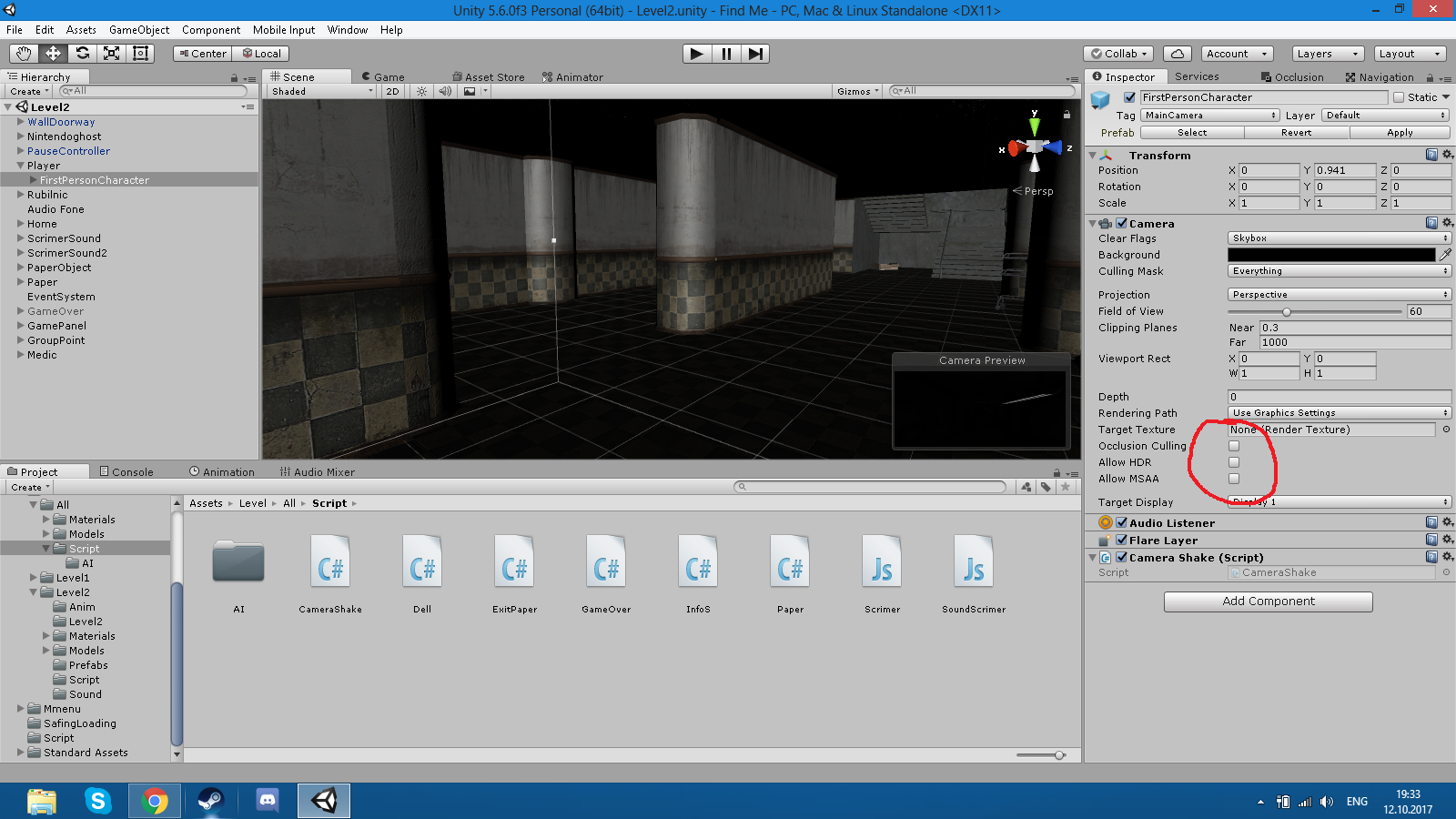Toggle 2D scene view
1456x819 pixels.
[x=392, y=91]
